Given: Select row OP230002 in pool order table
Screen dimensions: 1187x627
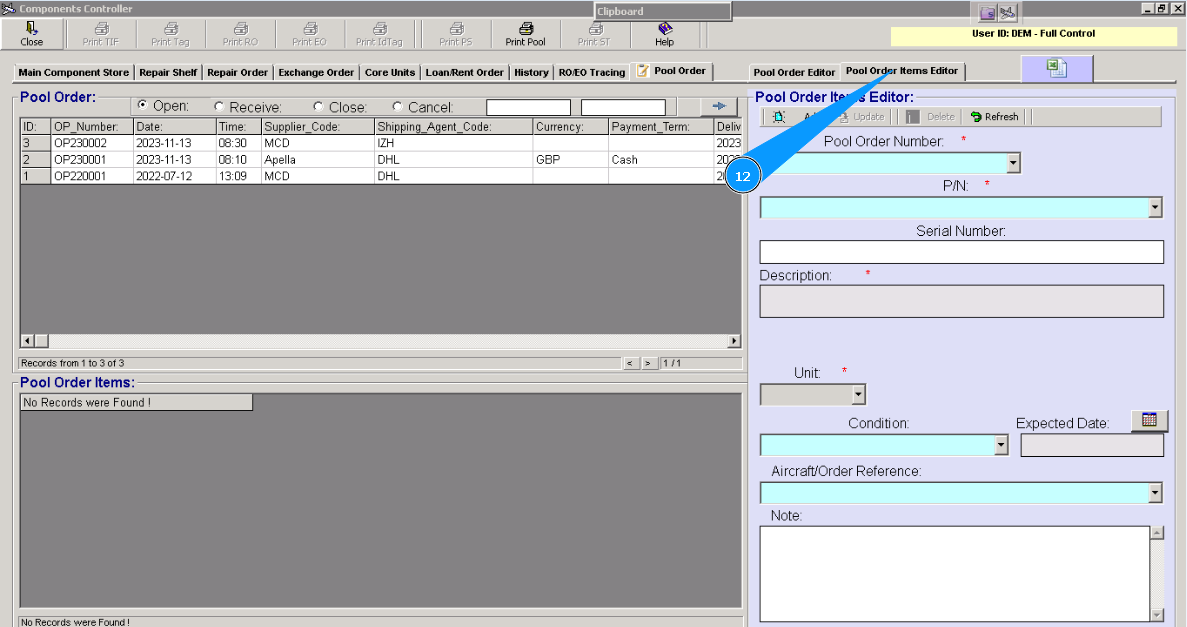Looking at the screenshot, I should pyautogui.click(x=381, y=143).
